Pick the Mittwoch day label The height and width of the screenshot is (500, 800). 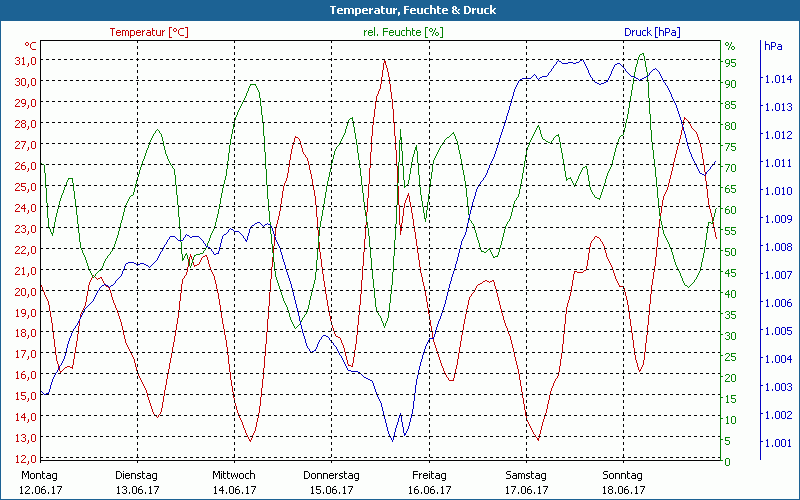[x=234, y=475]
